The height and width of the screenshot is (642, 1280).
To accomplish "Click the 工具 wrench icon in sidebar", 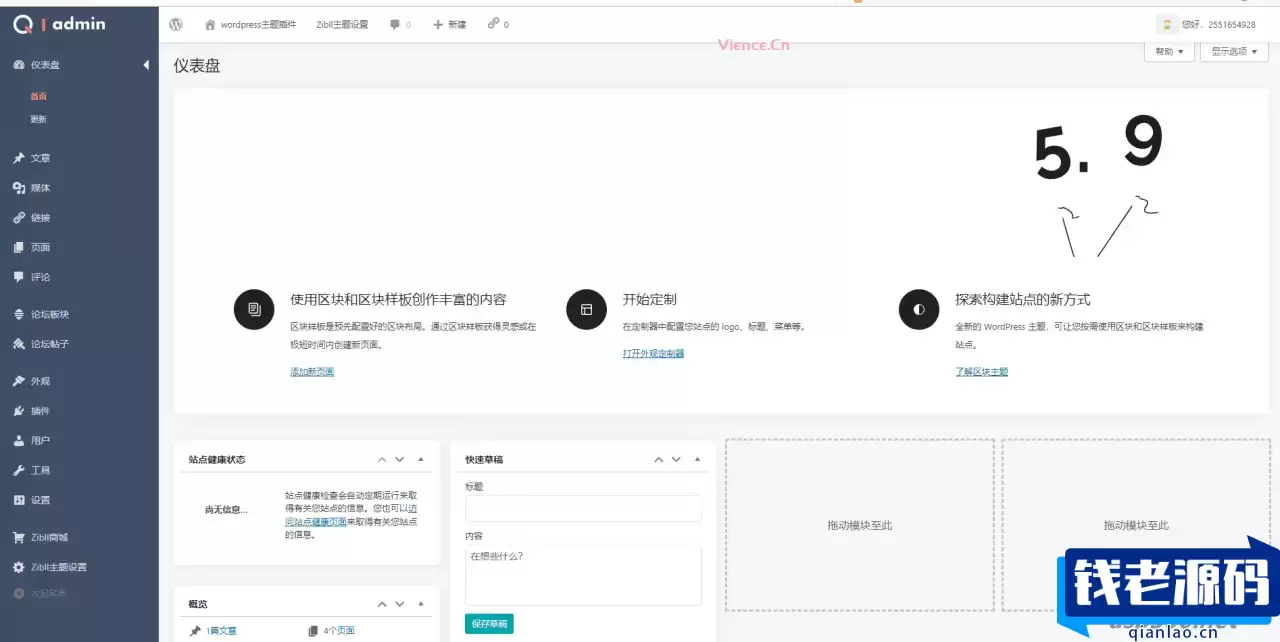I will click(19, 470).
